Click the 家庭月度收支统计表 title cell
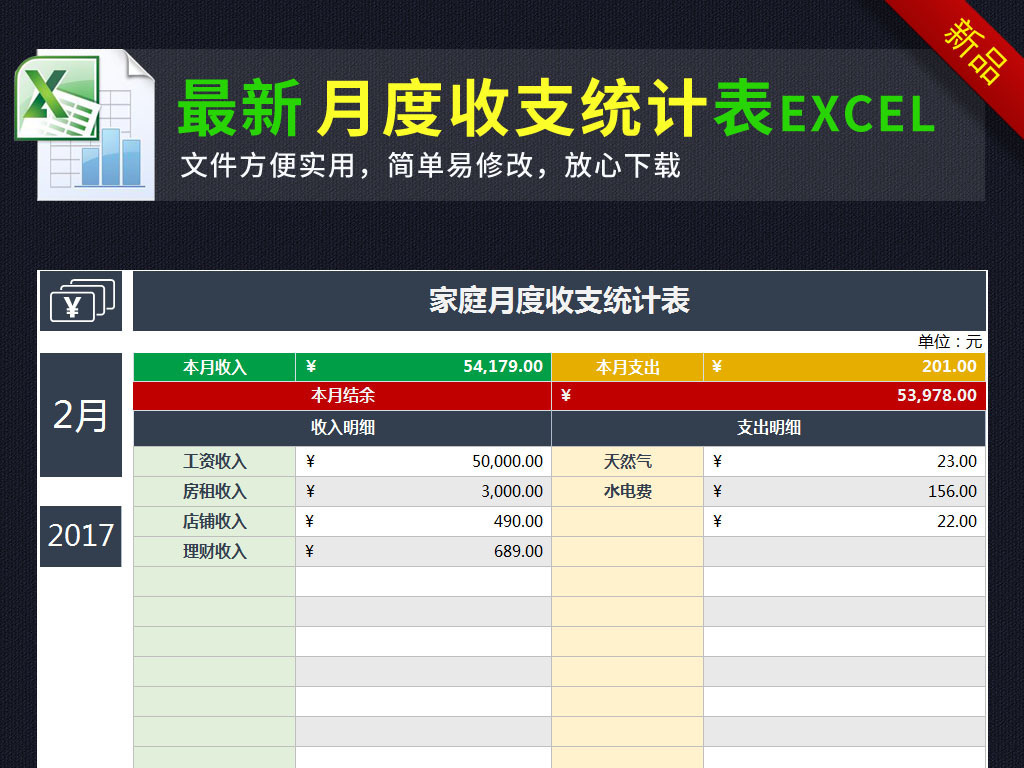This screenshot has height=768, width=1024. (x=559, y=301)
